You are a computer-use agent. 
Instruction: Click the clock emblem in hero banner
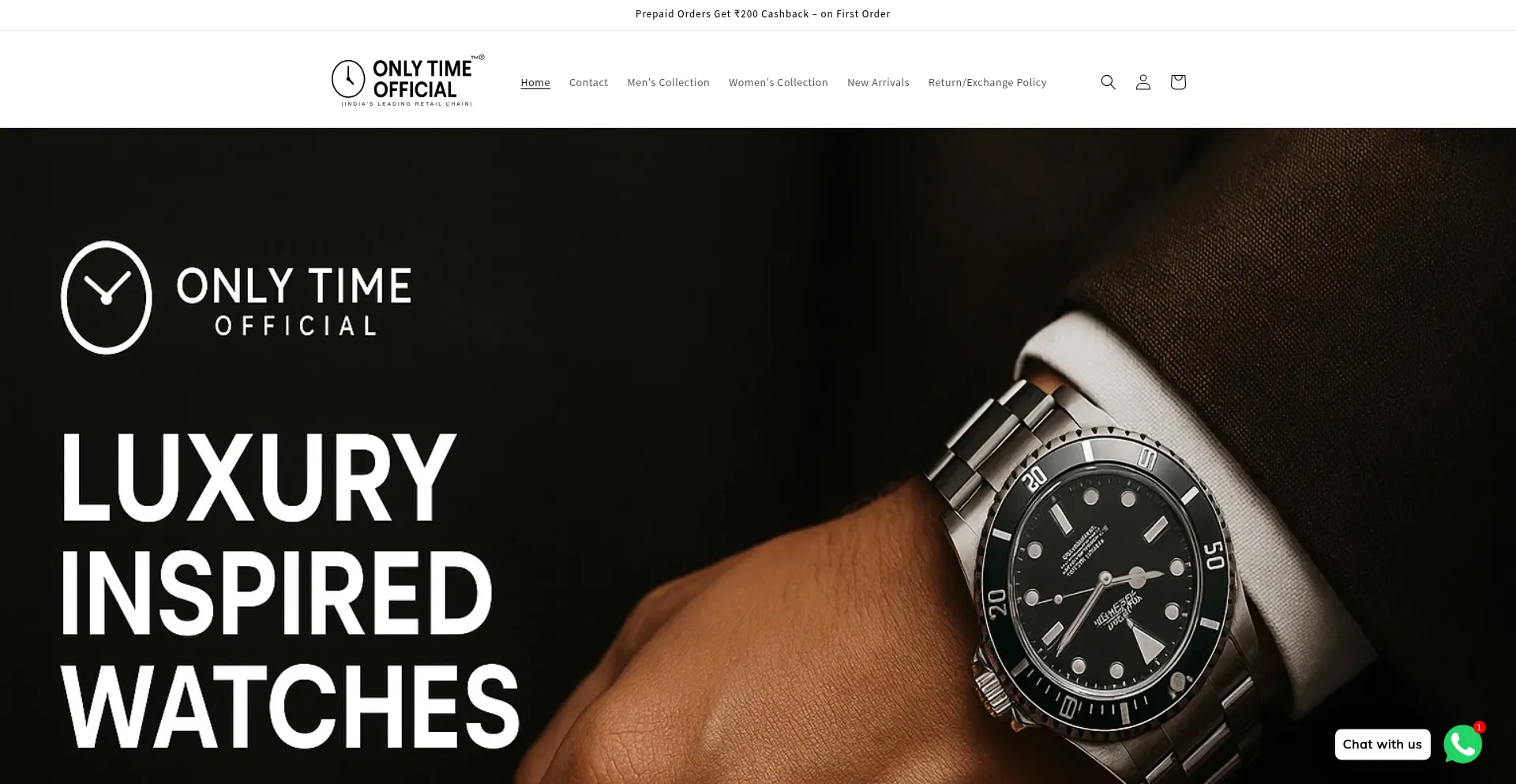point(106,298)
